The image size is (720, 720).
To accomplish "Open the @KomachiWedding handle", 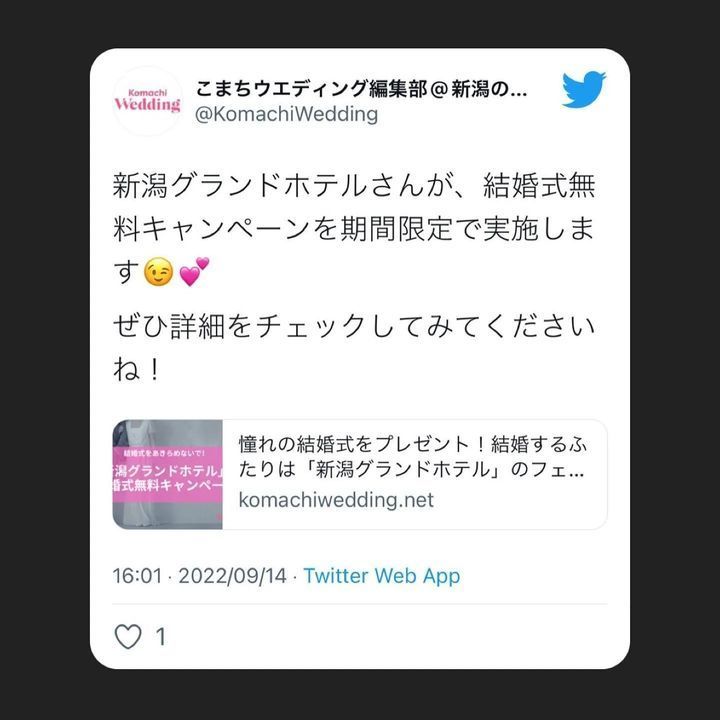I will pos(286,114).
